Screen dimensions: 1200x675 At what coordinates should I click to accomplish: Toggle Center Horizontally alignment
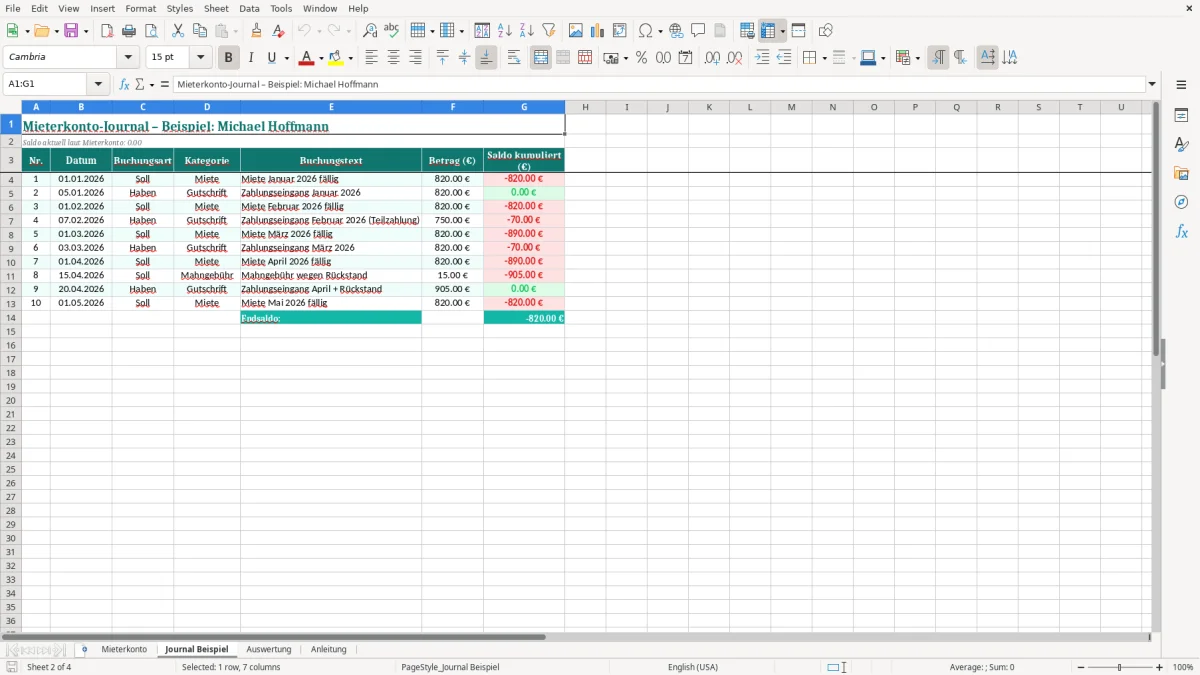(394, 58)
